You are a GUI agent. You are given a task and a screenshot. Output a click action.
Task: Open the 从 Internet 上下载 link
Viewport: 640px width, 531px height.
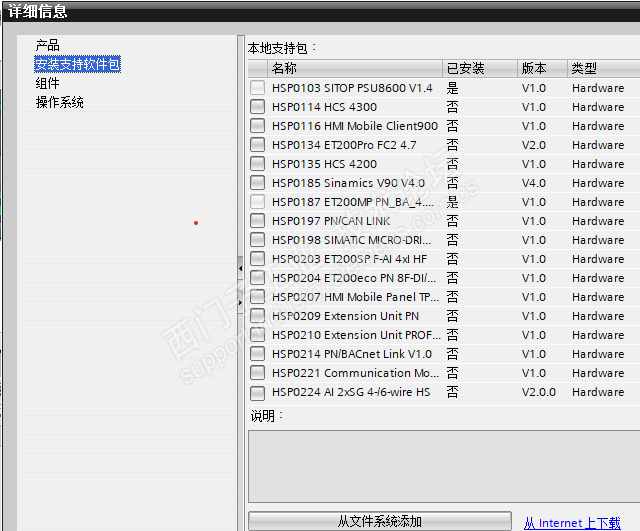(572, 523)
